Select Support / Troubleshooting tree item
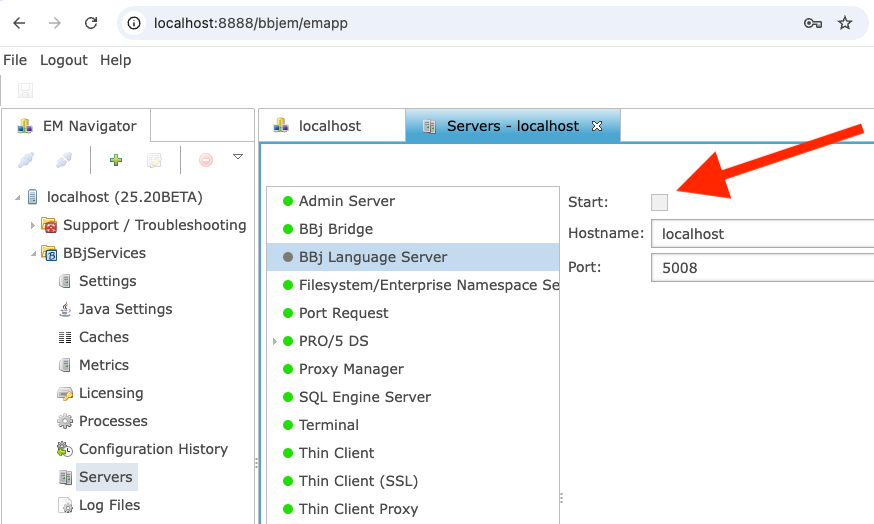The height and width of the screenshot is (524, 874). pos(154,225)
